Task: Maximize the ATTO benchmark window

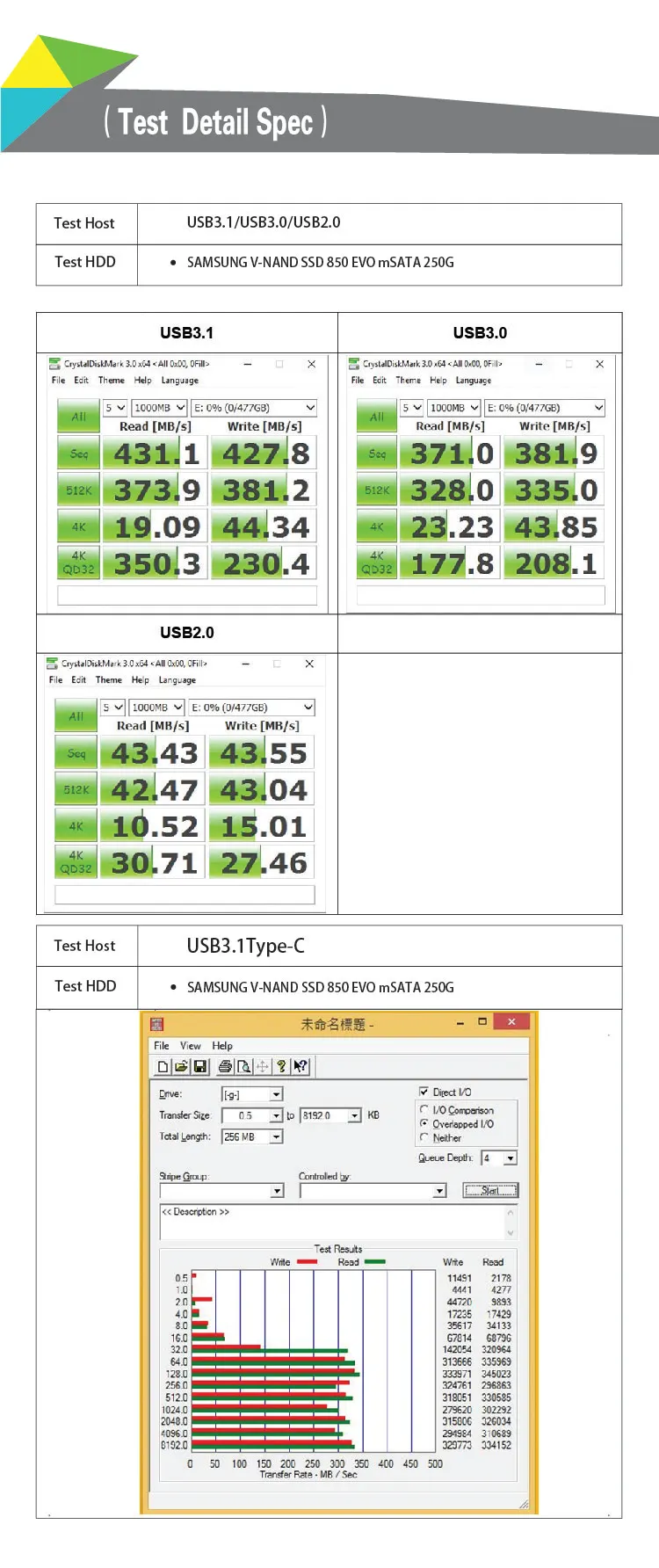Action: [482, 1021]
